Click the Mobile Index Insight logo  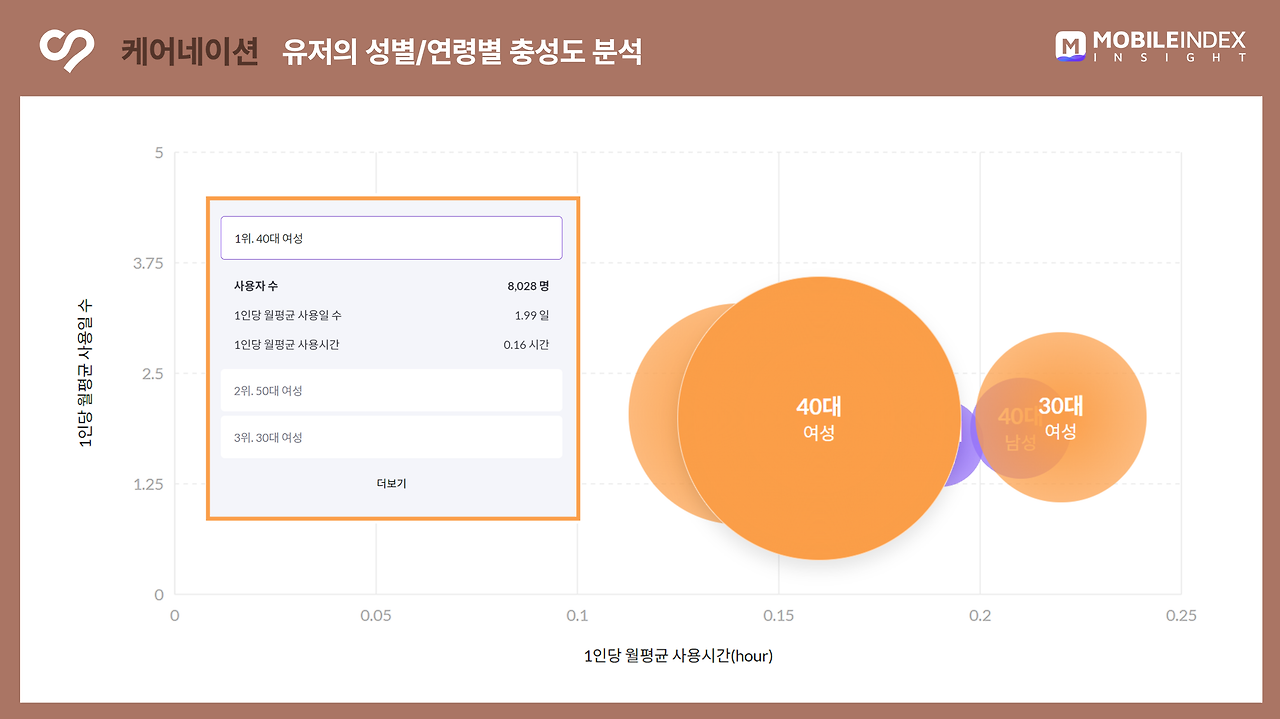(x=1151, y=47)
